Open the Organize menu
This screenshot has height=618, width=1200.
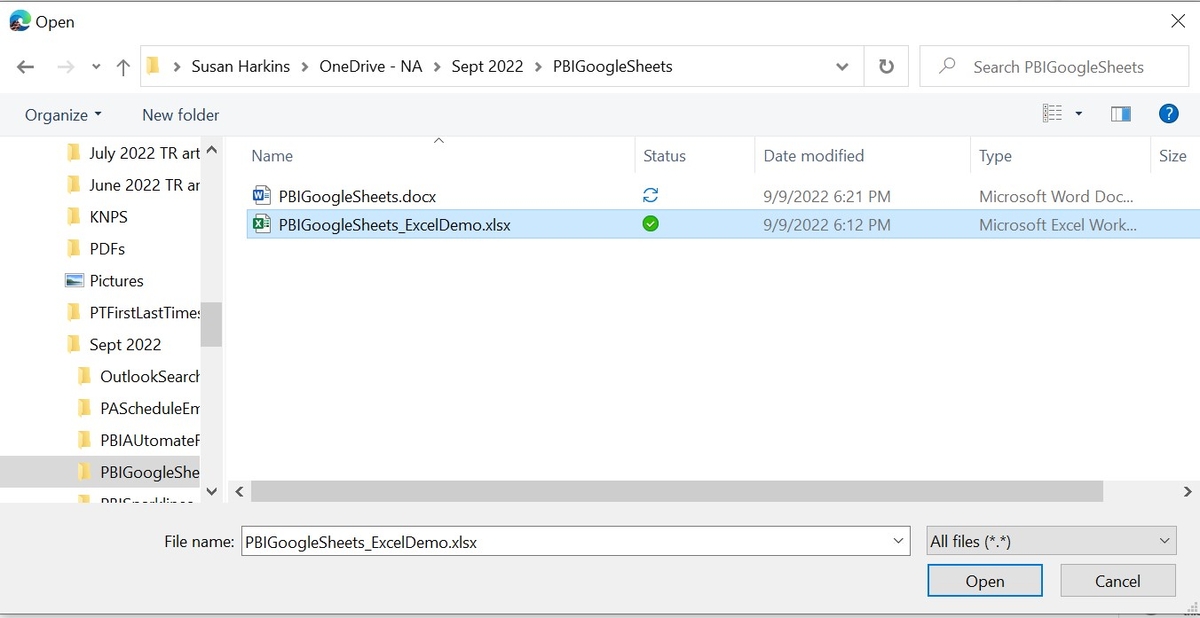[62, 114]
